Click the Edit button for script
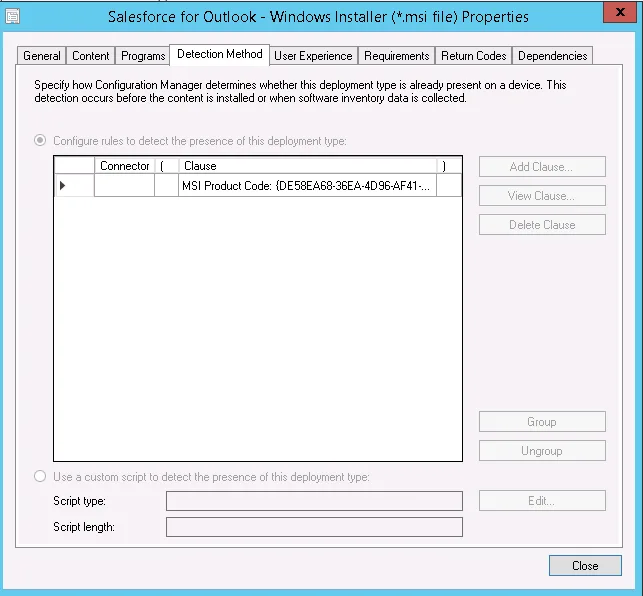 coord(542,501)
